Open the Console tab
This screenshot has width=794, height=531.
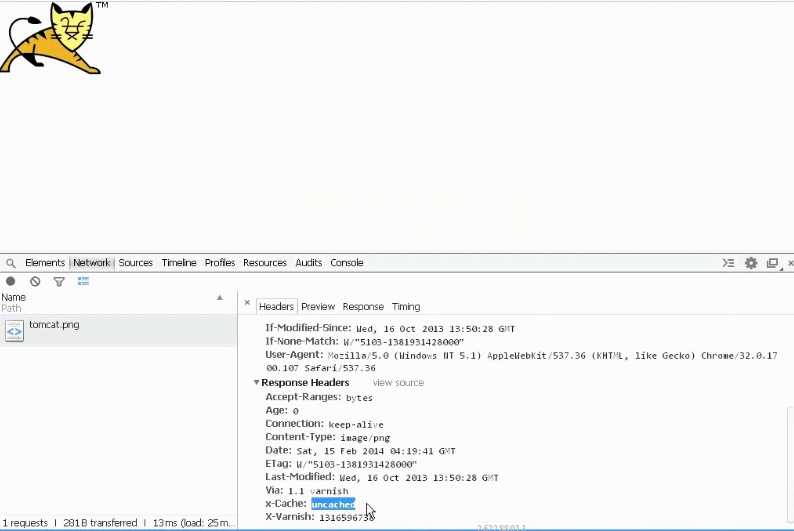coord(347,263)
